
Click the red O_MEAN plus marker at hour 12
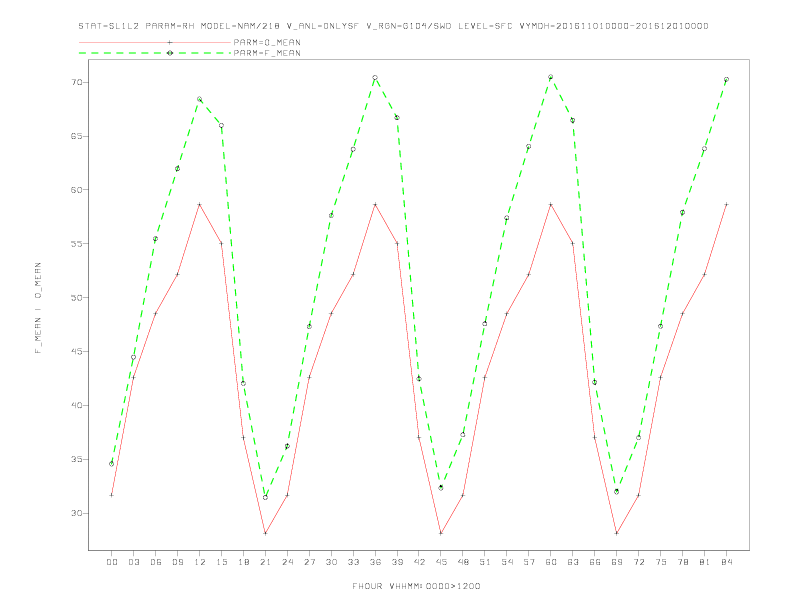(x=200, y=205)
